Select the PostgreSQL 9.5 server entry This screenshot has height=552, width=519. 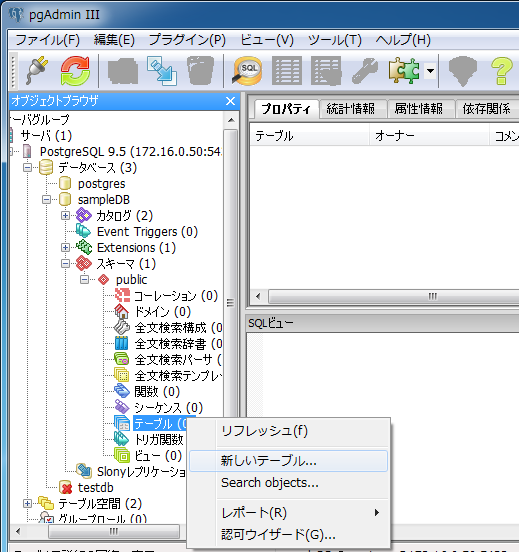[x=130, y=152]
